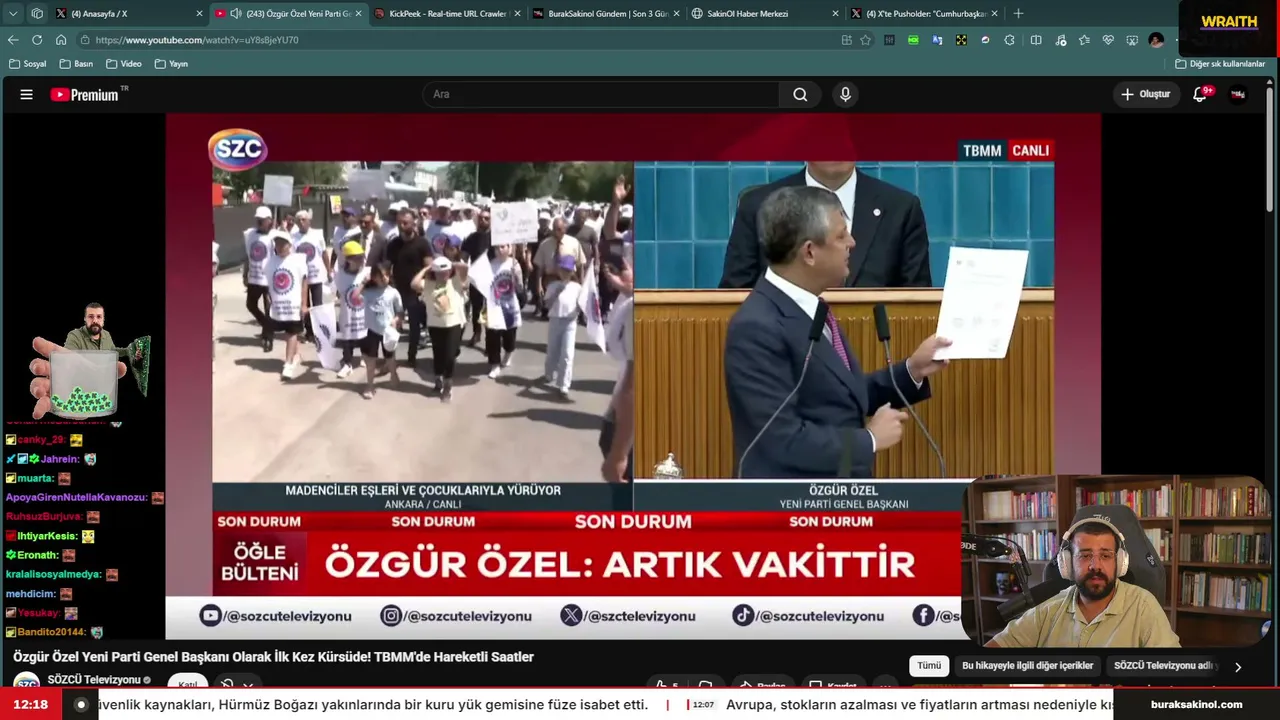Screen dimensions: 1280x720
Task: Show more filter chips with right chevron
Action: point(1238,667)
